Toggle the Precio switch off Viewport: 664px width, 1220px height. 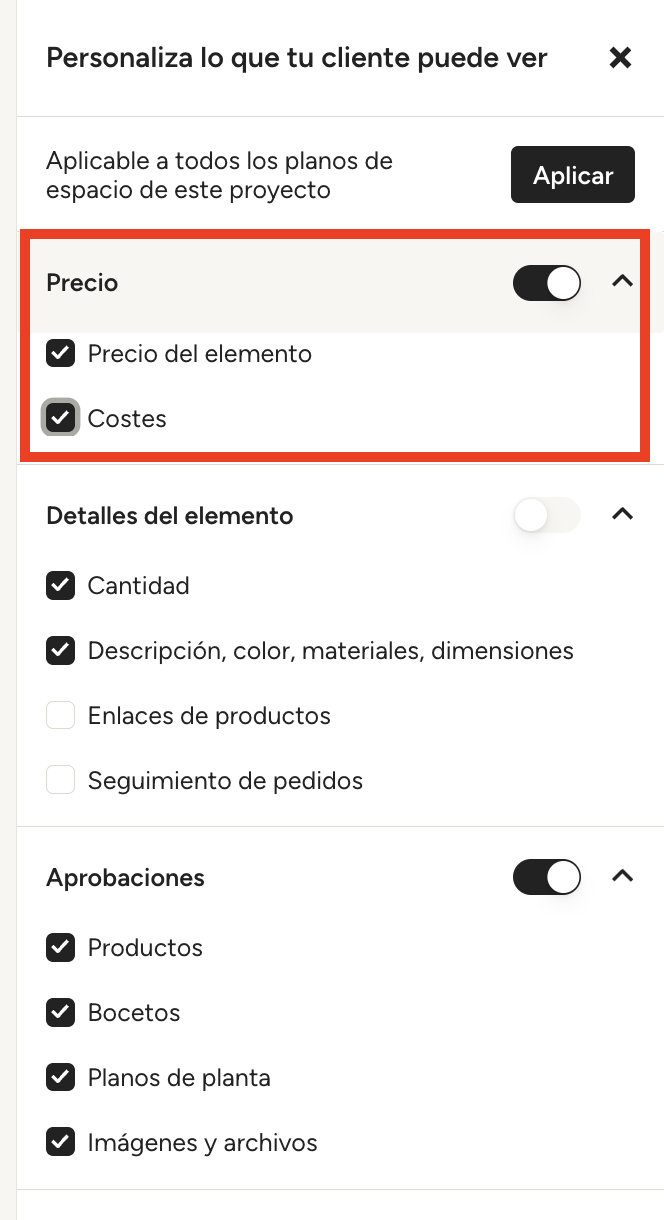coord(546,283)
